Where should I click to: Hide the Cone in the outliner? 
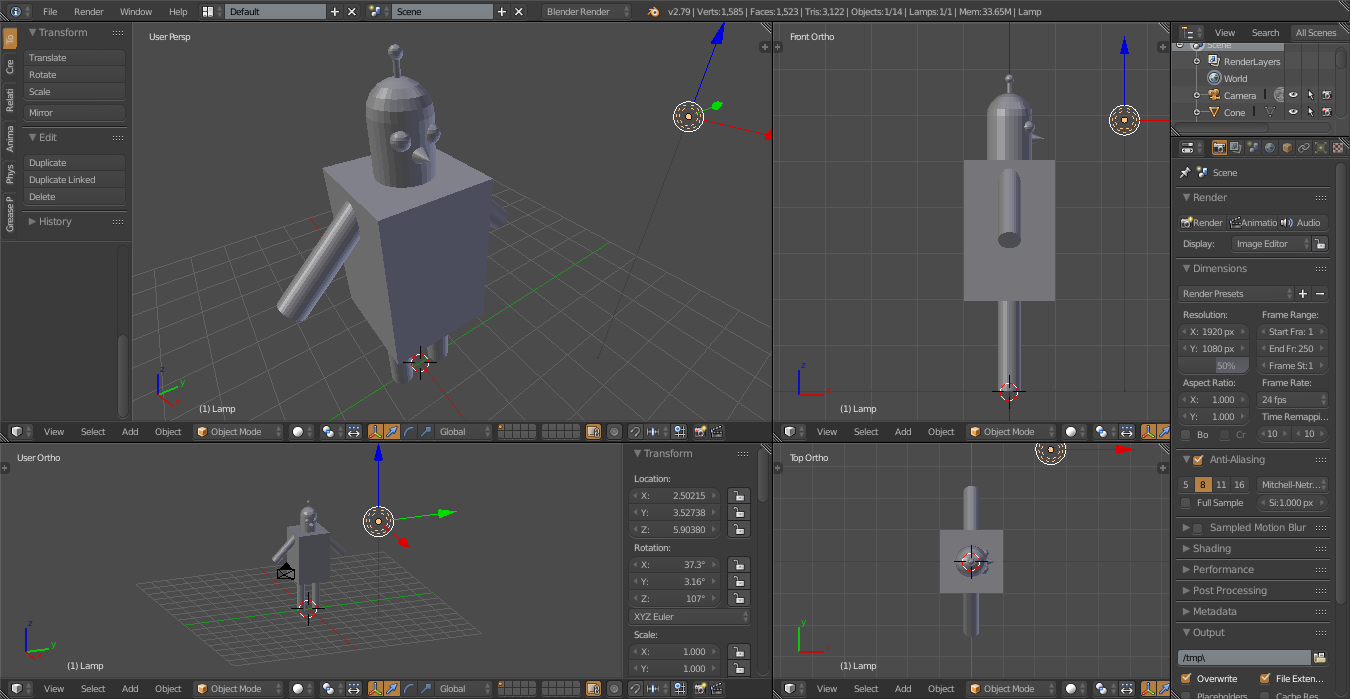(x=1293, y=111)
